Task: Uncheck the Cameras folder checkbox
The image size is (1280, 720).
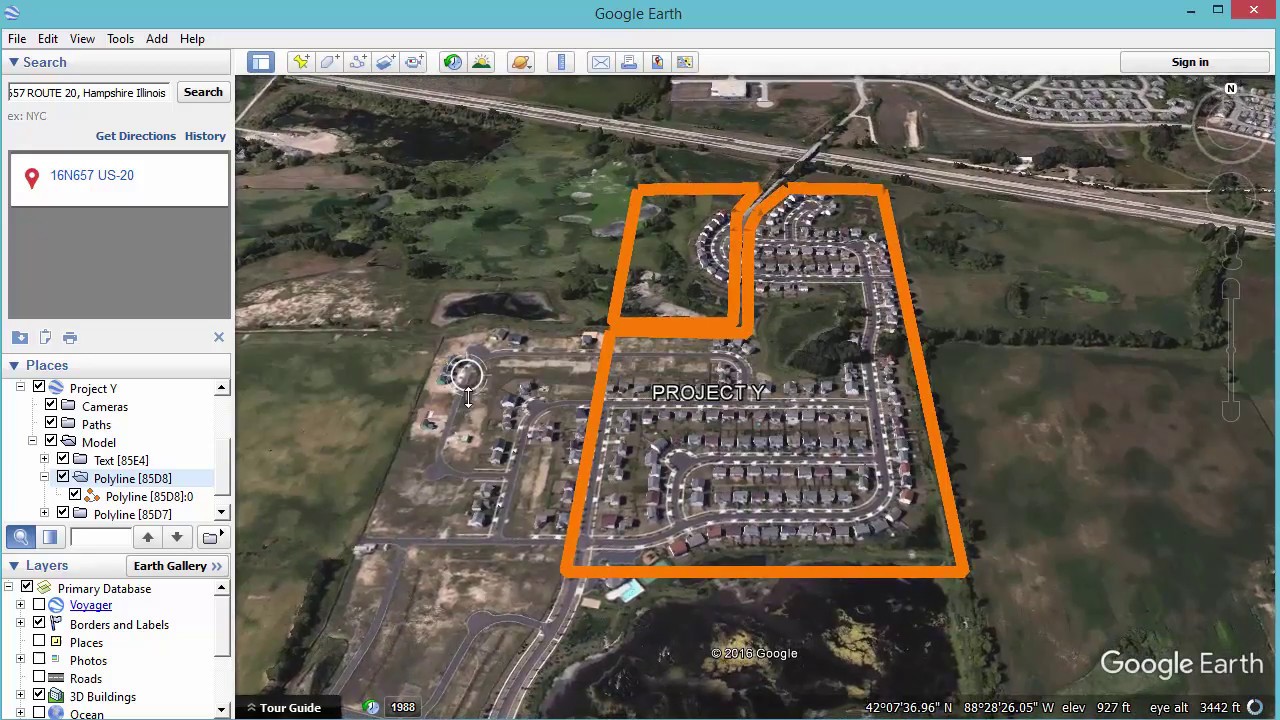Action: tap(51, 405)
